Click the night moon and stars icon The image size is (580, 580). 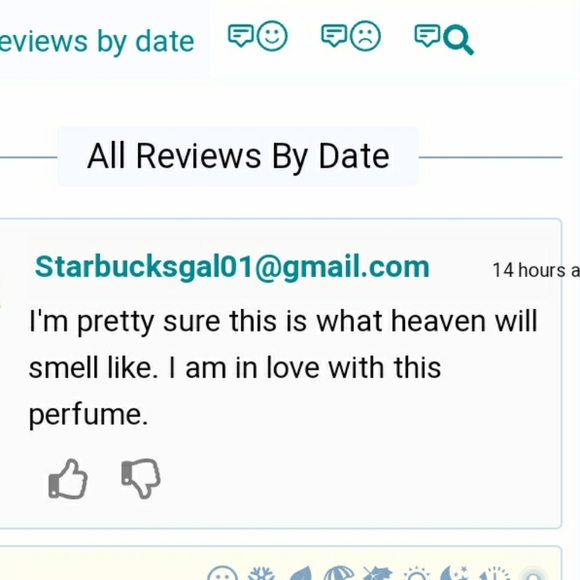point(456,574)
